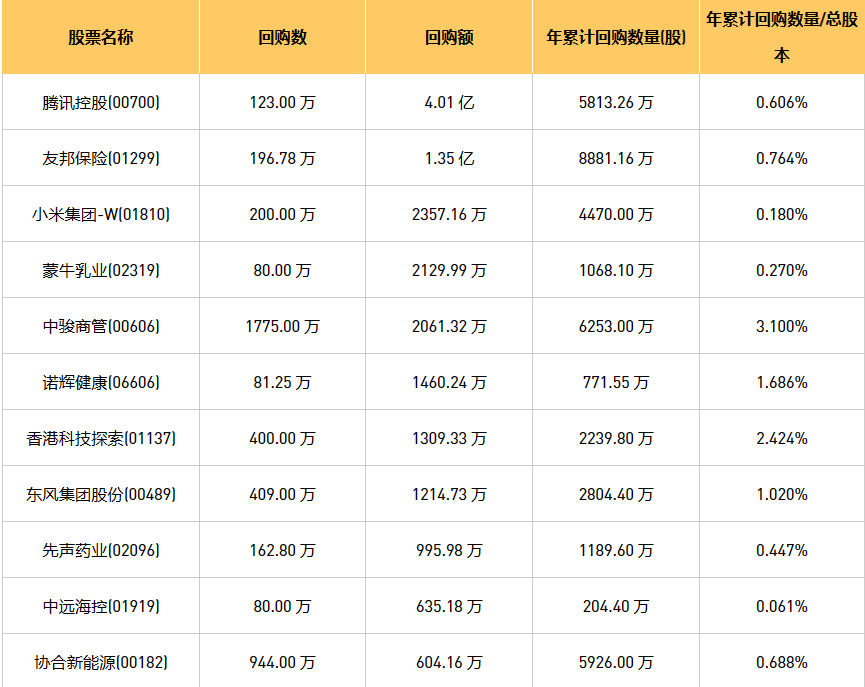
Task: Click the 1309.33 万 buyback amount cell
Action: click(449, 438)
